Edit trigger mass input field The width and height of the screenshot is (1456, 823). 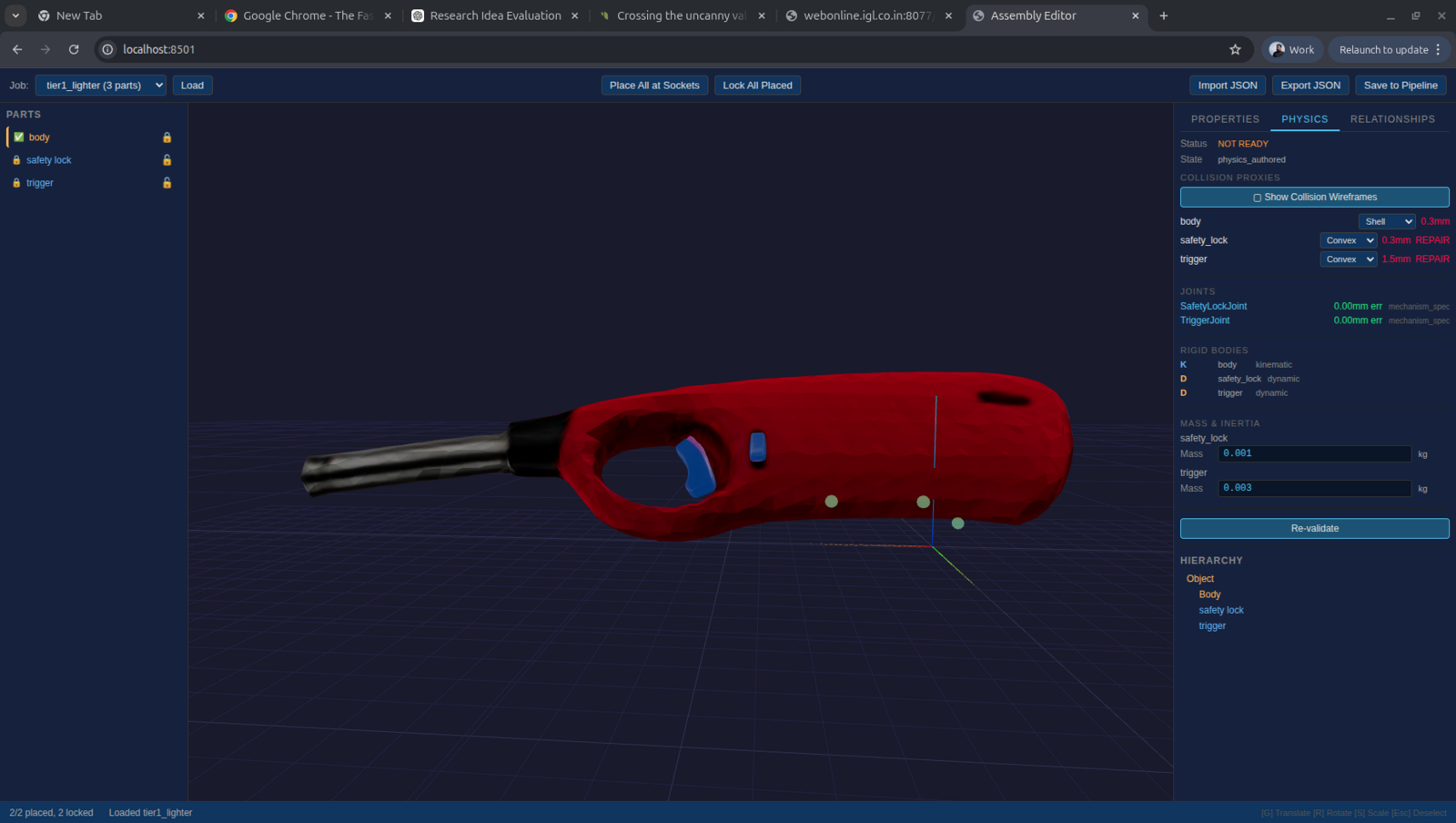[x=1314, y=489]
